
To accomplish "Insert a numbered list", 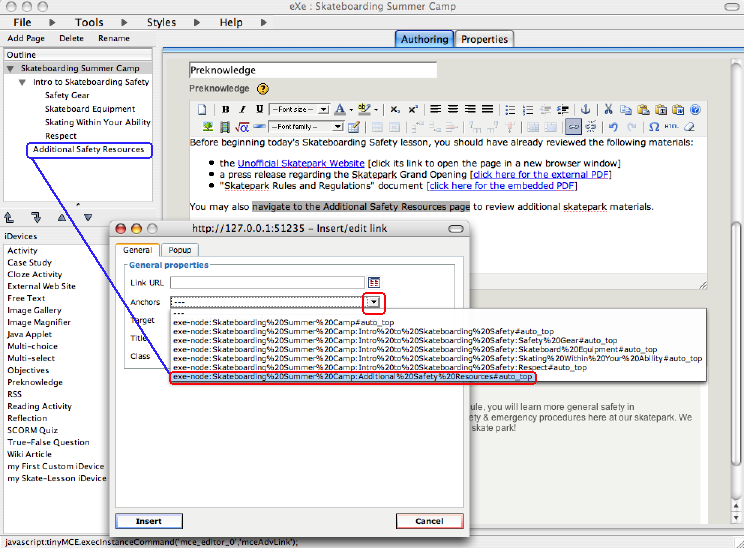I will click(x=528, y=110).
